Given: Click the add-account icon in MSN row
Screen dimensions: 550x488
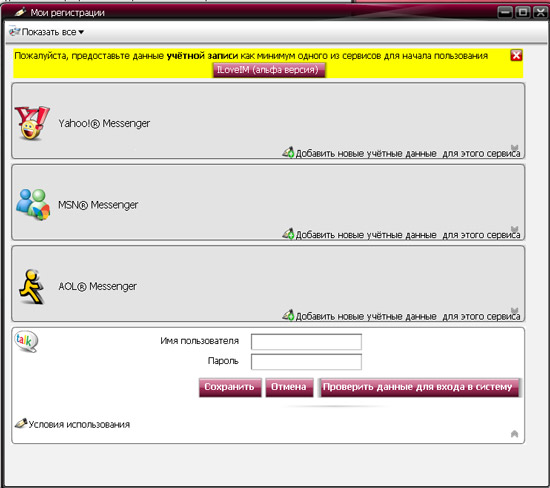Looking at the screenshot, I should [x=288, y=234].
